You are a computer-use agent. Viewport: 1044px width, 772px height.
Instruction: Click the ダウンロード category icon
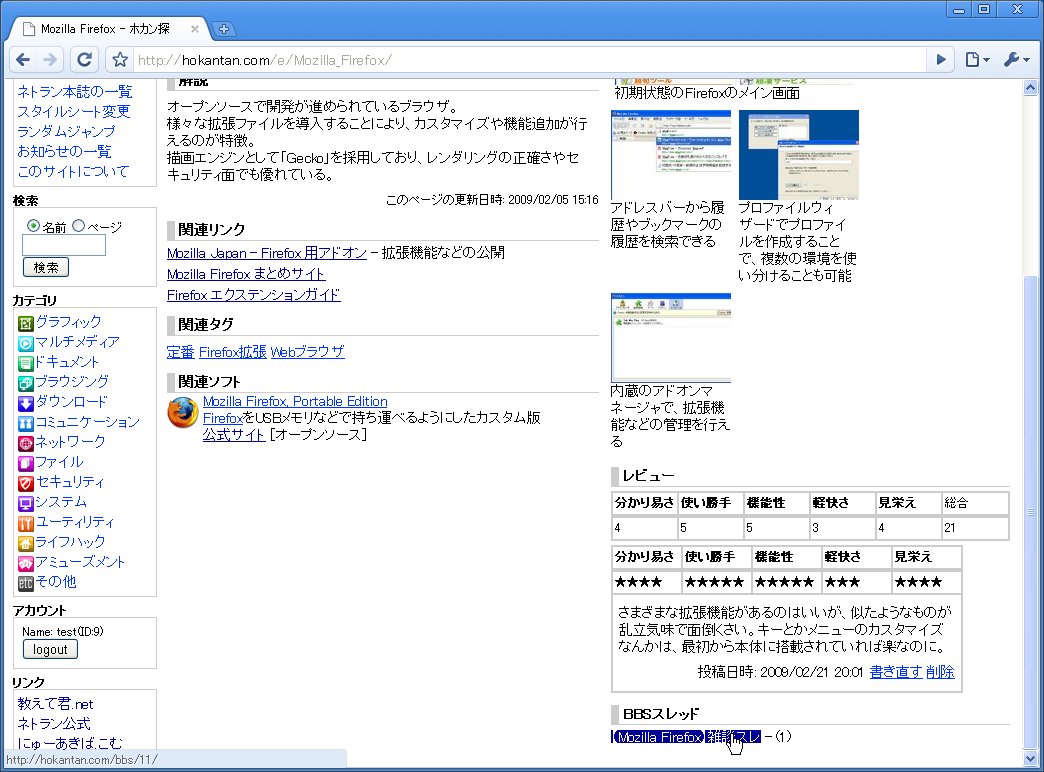pos(25,404)
